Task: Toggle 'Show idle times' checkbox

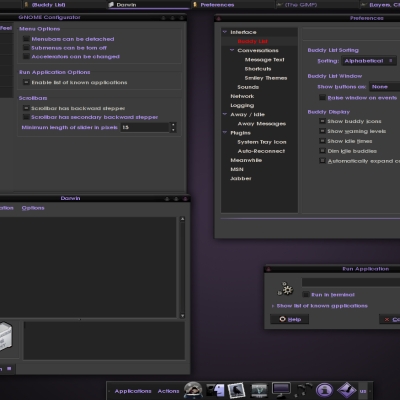Action: (322, 141)
